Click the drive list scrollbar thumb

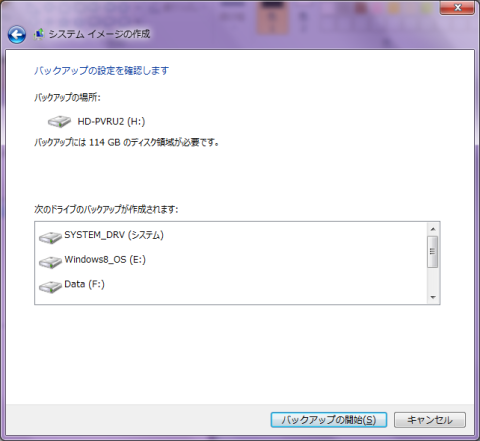coord(433,252)
